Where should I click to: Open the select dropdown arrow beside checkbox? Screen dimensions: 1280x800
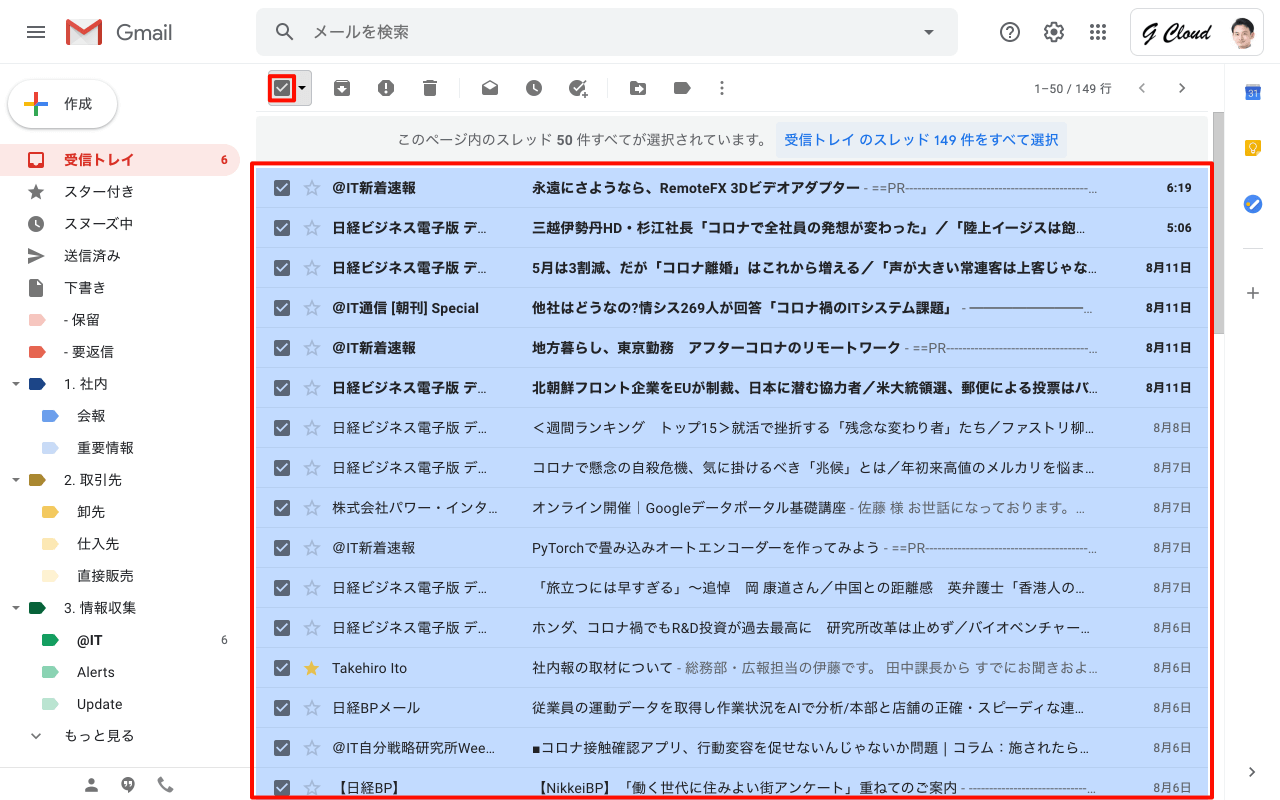(303, 88)
